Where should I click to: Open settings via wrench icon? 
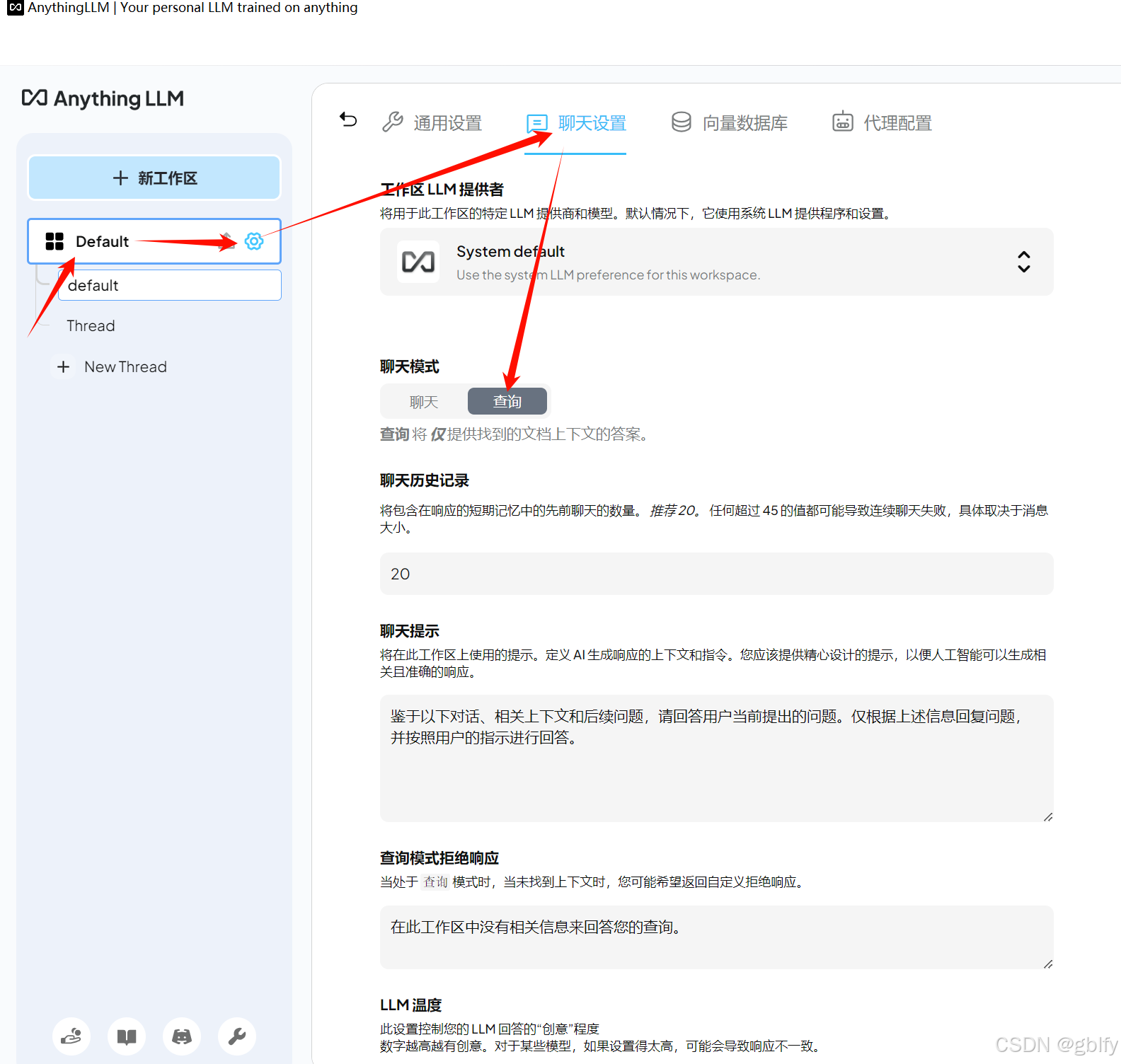[237, 1036]
